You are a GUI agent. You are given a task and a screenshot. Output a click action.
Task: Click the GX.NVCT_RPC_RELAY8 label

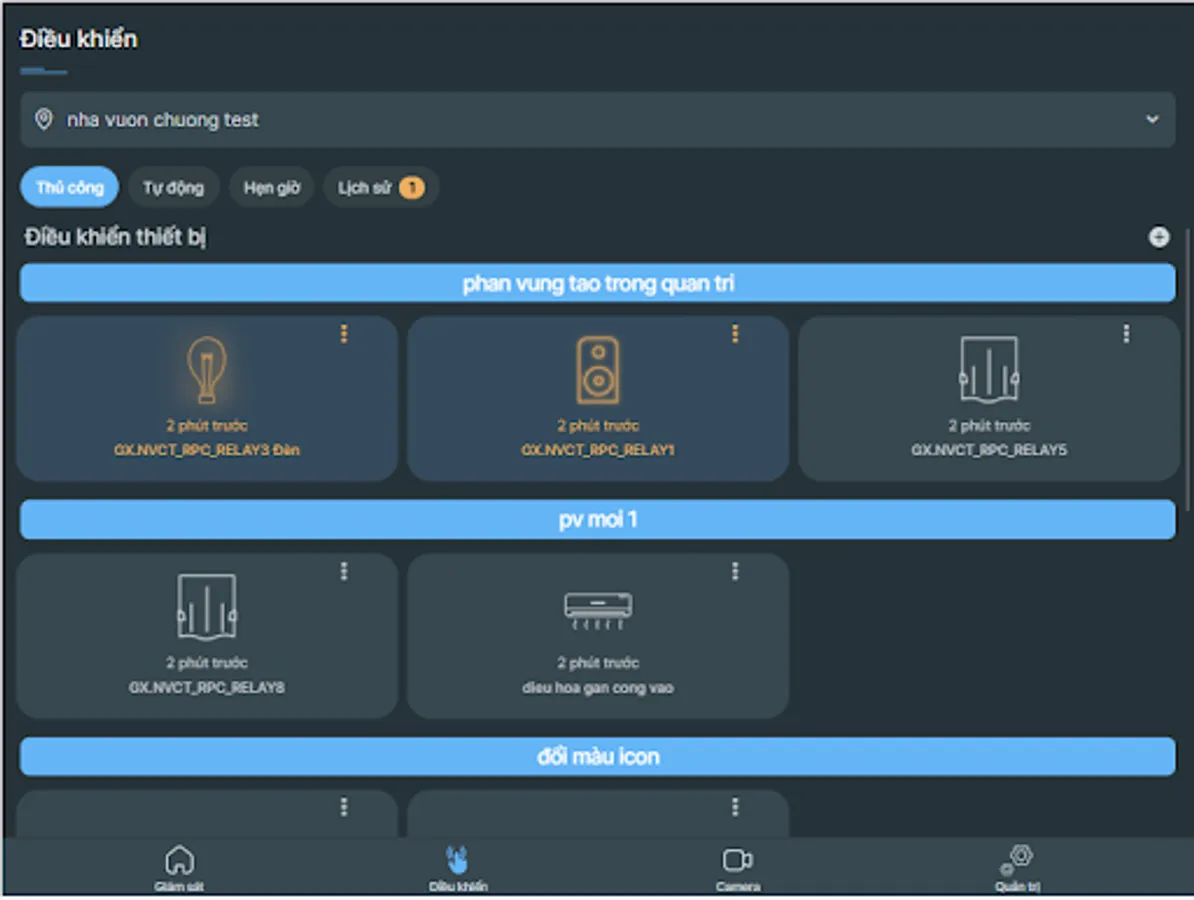coord(206,688)
